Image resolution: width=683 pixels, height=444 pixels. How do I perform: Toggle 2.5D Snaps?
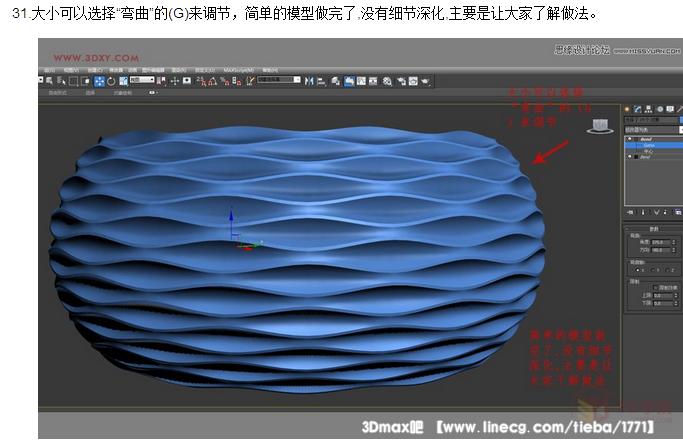pyautogui.click(x=202, y=81)
